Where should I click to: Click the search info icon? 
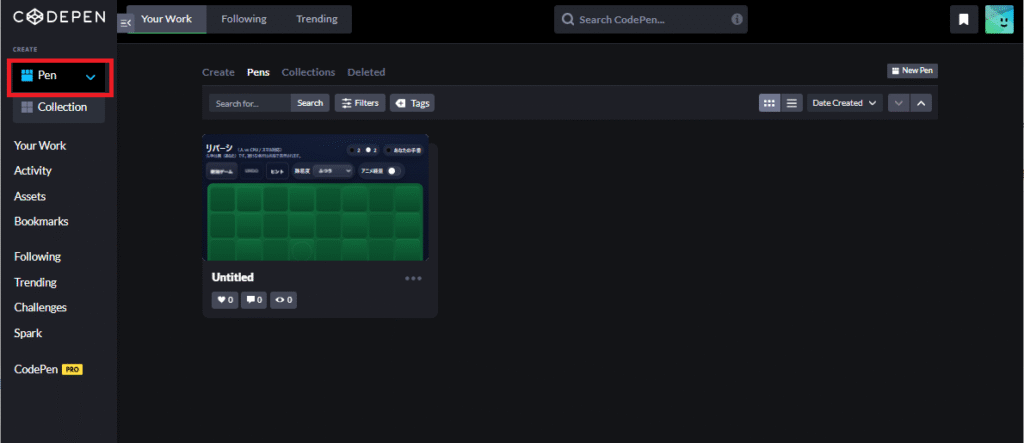point(737,19)
